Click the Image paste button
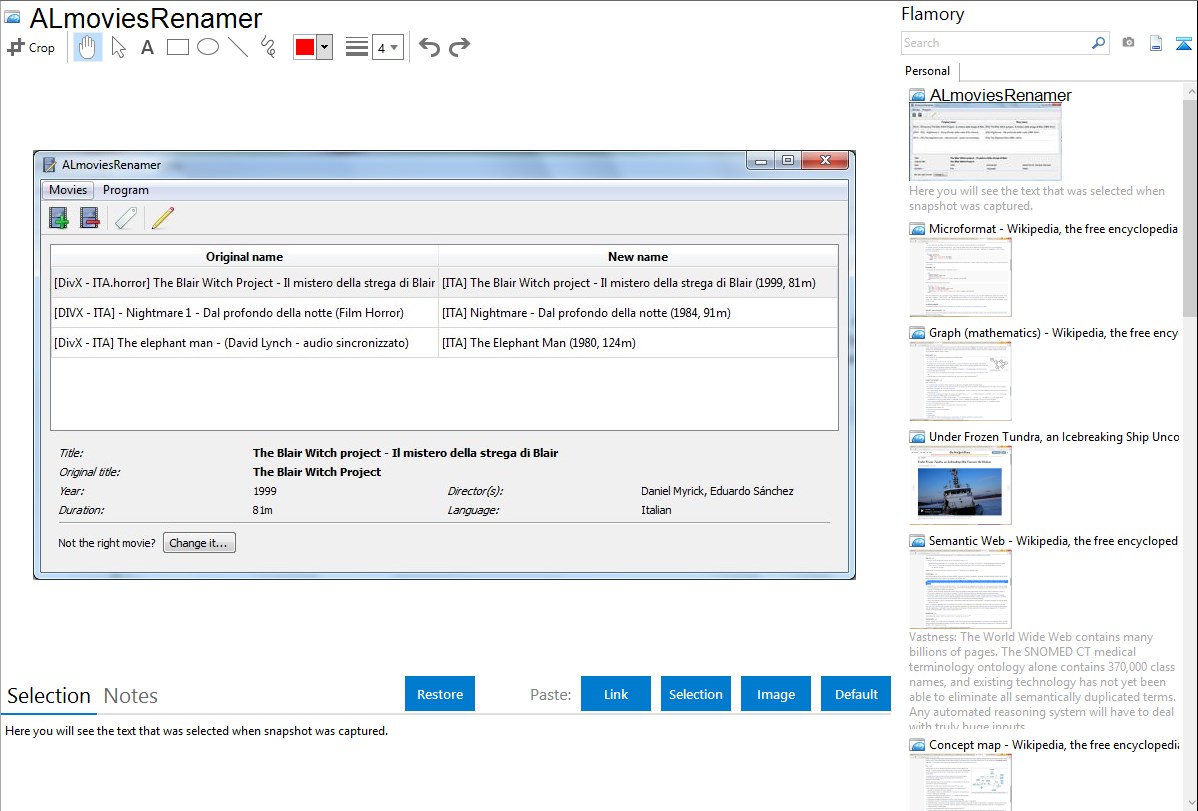The height and width of the screenshot is (811, 1198). click(776, 694)
